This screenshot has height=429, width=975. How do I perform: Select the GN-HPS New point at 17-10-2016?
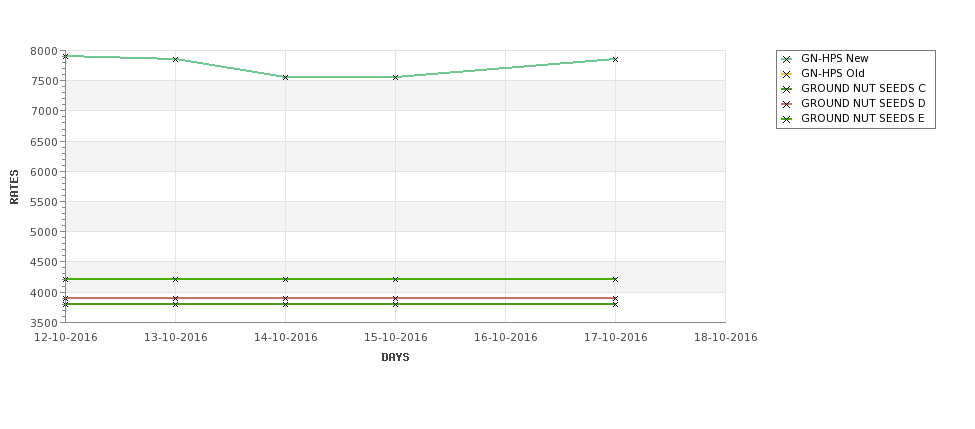point(616,59)
